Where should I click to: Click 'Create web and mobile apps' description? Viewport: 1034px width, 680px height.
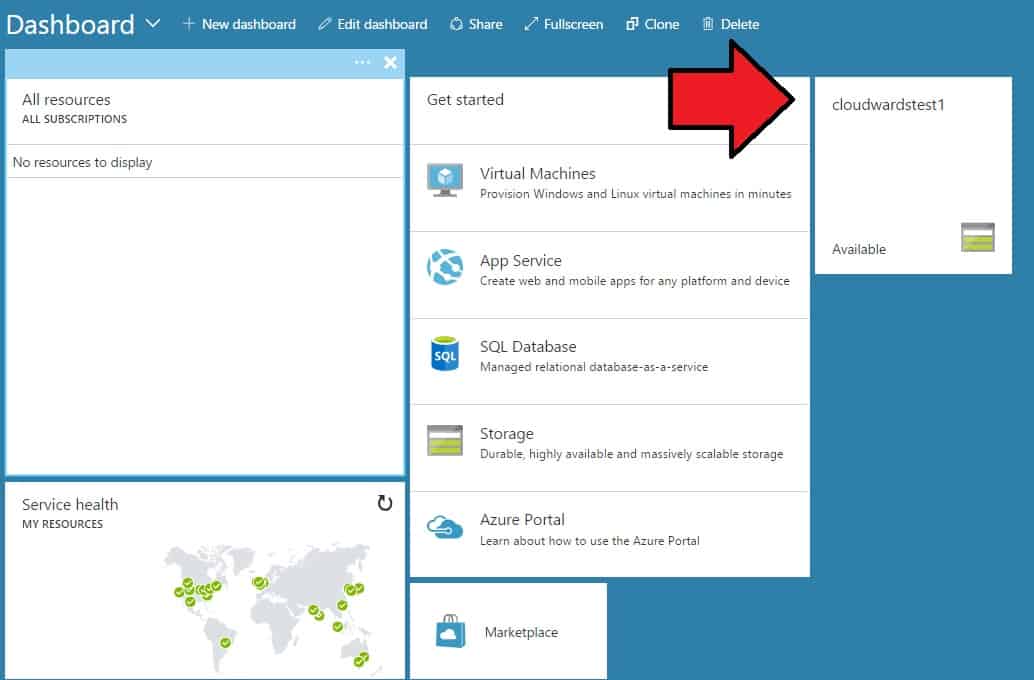(634, 281)
